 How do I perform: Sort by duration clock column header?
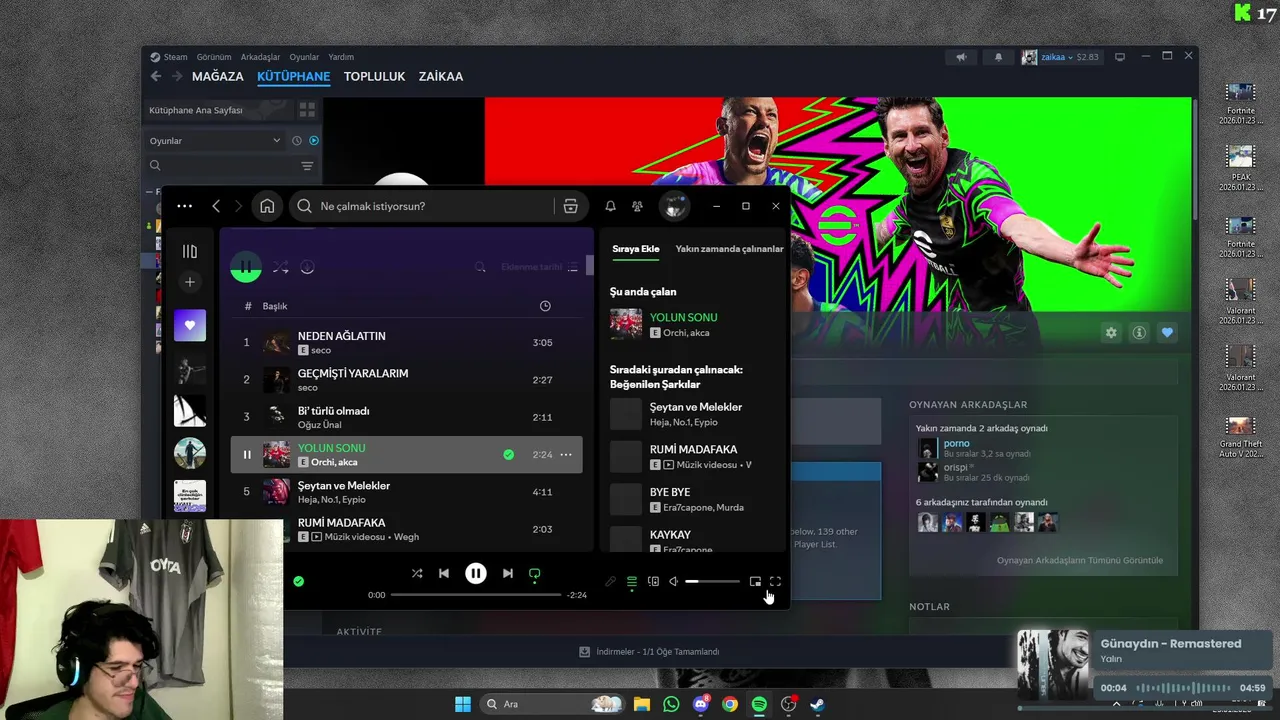click(x=545, y=306)
